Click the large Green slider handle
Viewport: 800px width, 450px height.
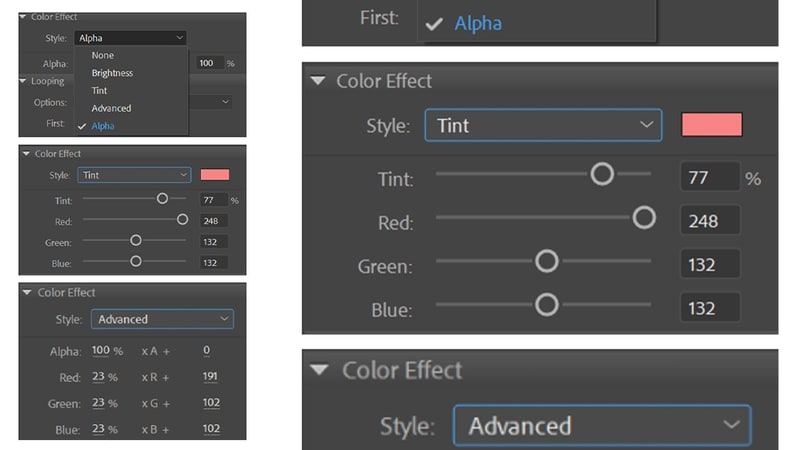546,261
